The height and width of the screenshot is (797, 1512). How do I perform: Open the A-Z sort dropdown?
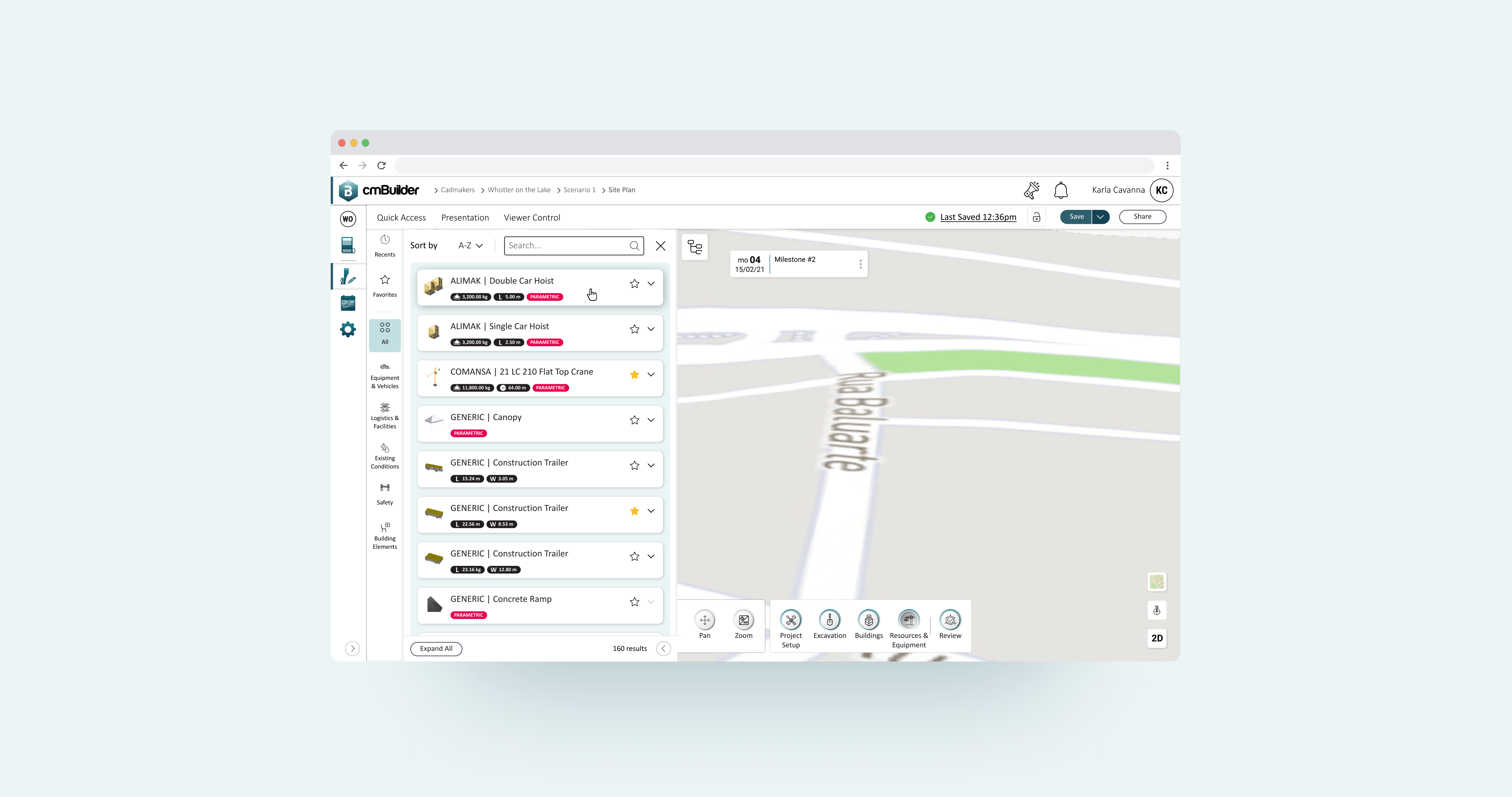click(469, 245)
